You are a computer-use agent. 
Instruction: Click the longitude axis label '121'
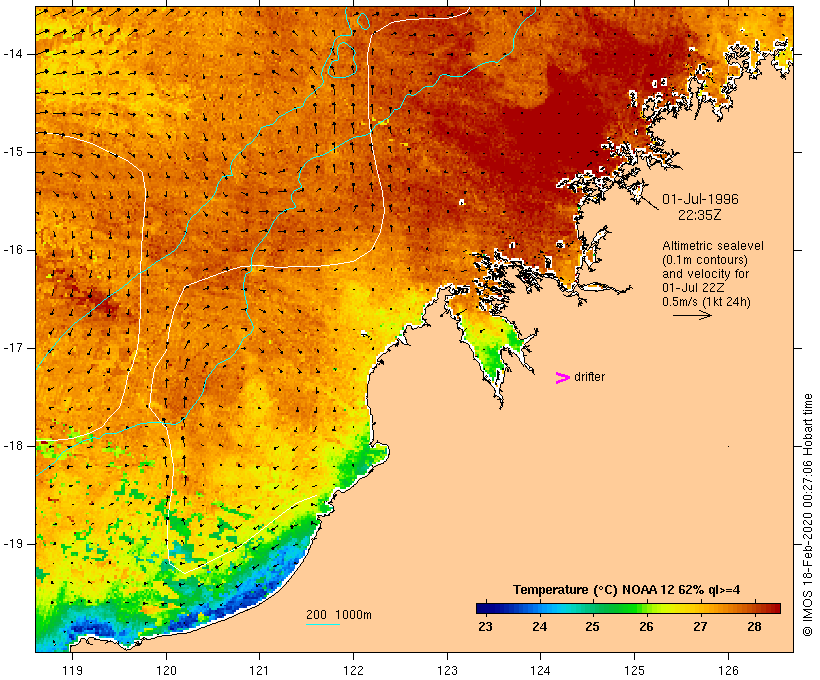[259, 670]
